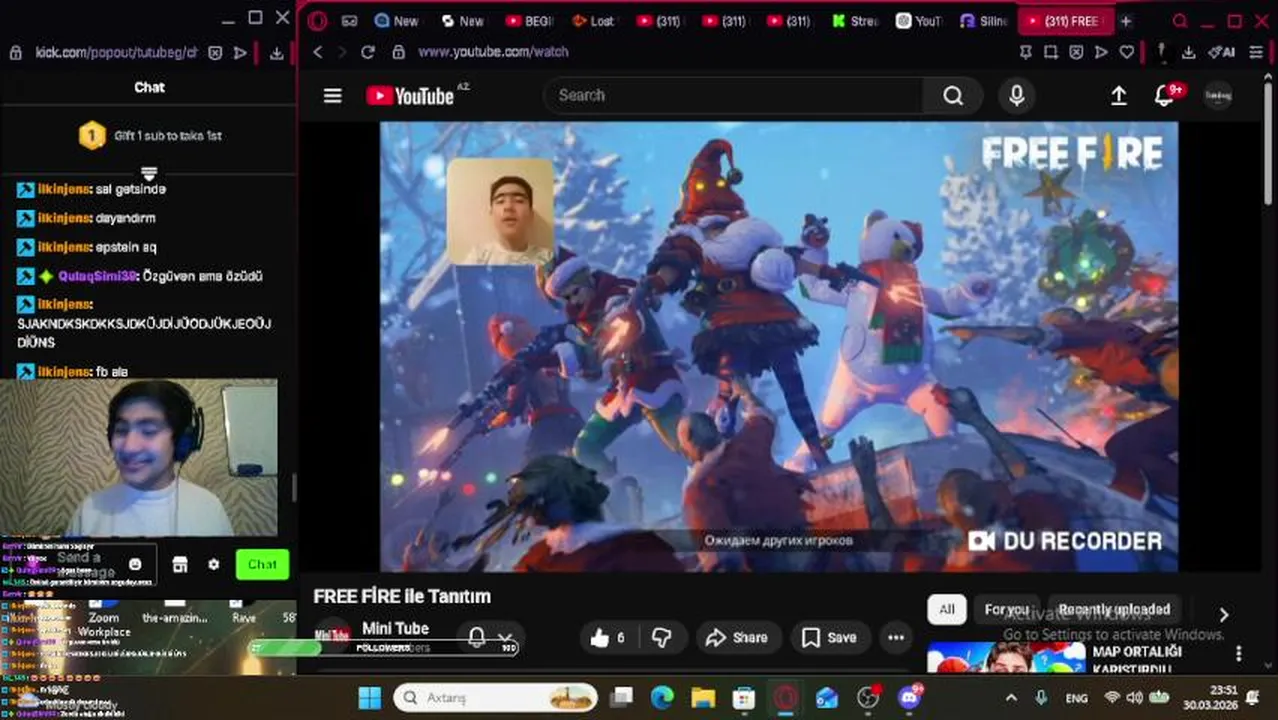Image resolution: width=1278 pixels, height=720 pixels.
Task: Open downloads icon in Kick chat window
Action: click(x=276, y=53)
